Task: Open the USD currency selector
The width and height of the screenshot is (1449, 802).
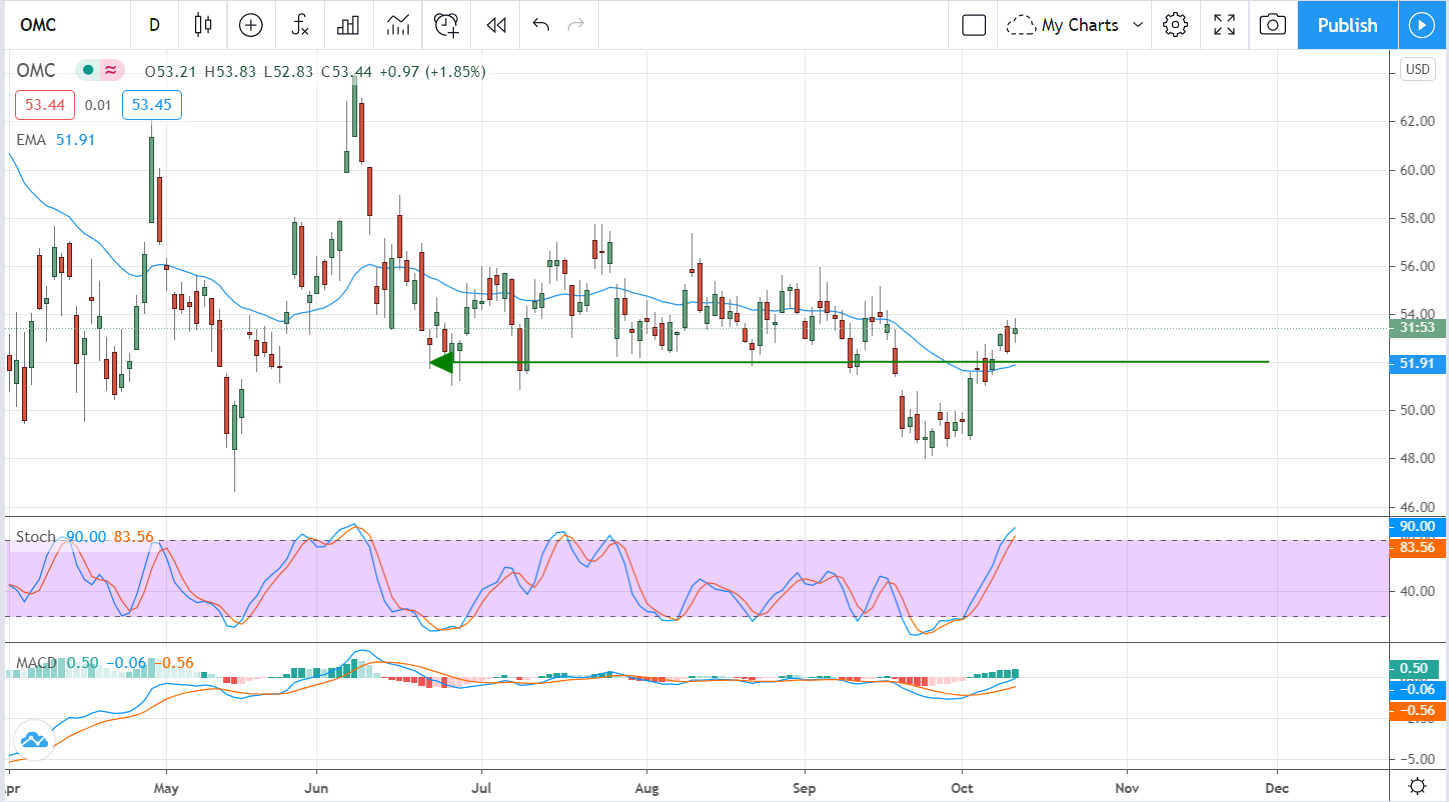Action: (1417, 69)
